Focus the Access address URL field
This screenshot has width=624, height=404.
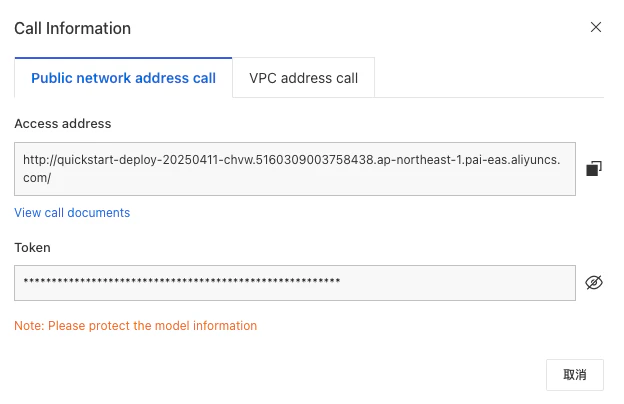[295, 169]
